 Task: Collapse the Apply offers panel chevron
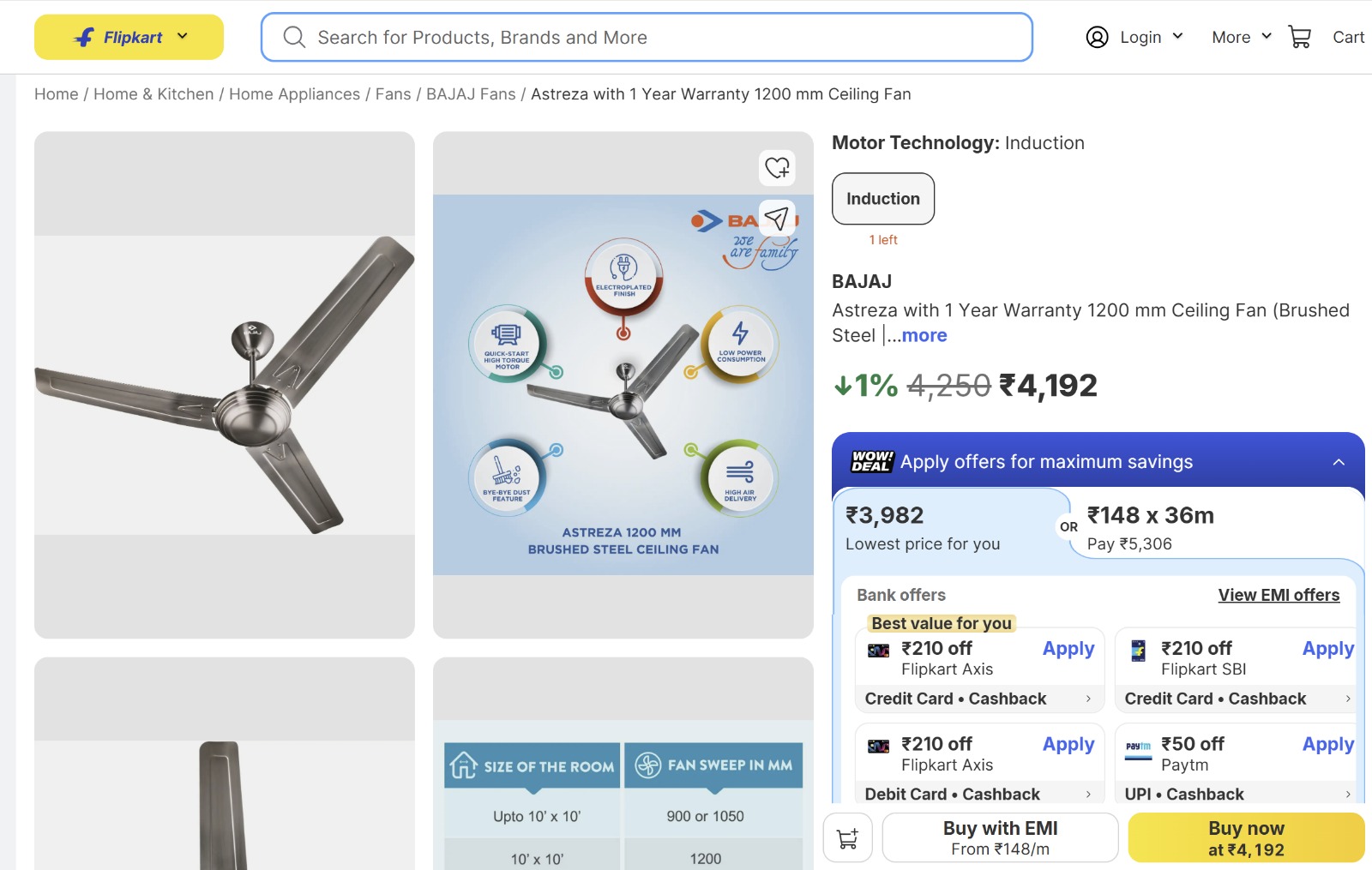tap(1339, 462)
